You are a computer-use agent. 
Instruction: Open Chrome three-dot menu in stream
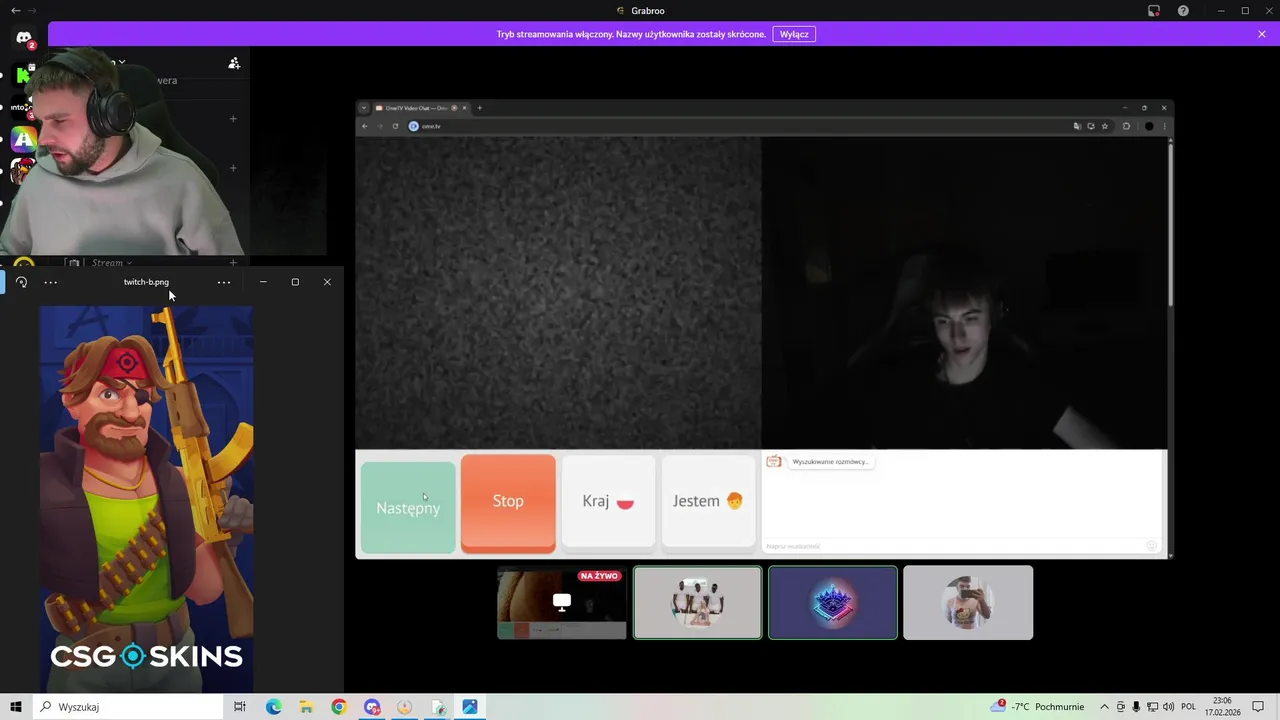[1164, 126]
